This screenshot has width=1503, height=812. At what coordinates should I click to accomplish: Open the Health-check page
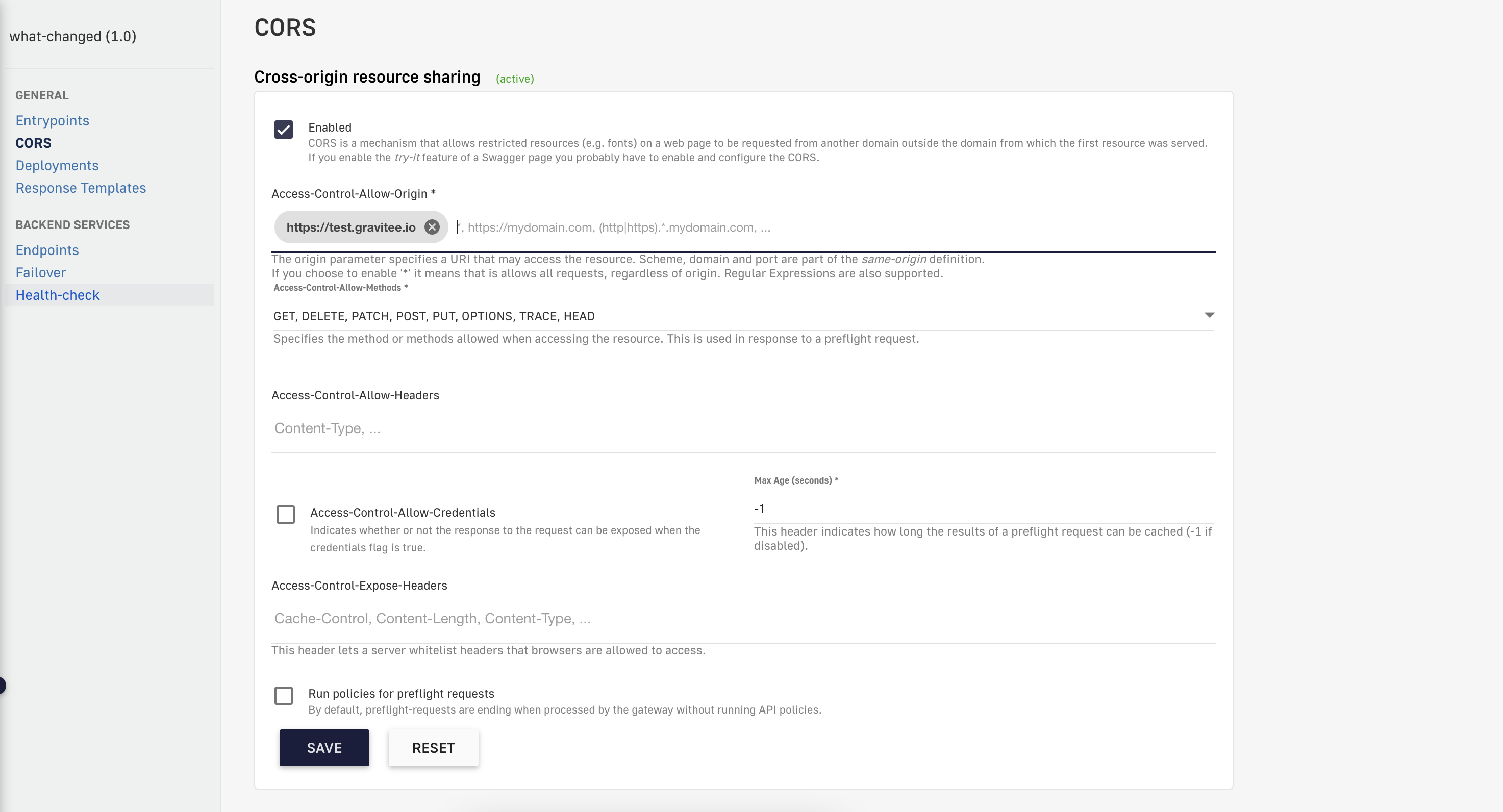coord(57,295)
